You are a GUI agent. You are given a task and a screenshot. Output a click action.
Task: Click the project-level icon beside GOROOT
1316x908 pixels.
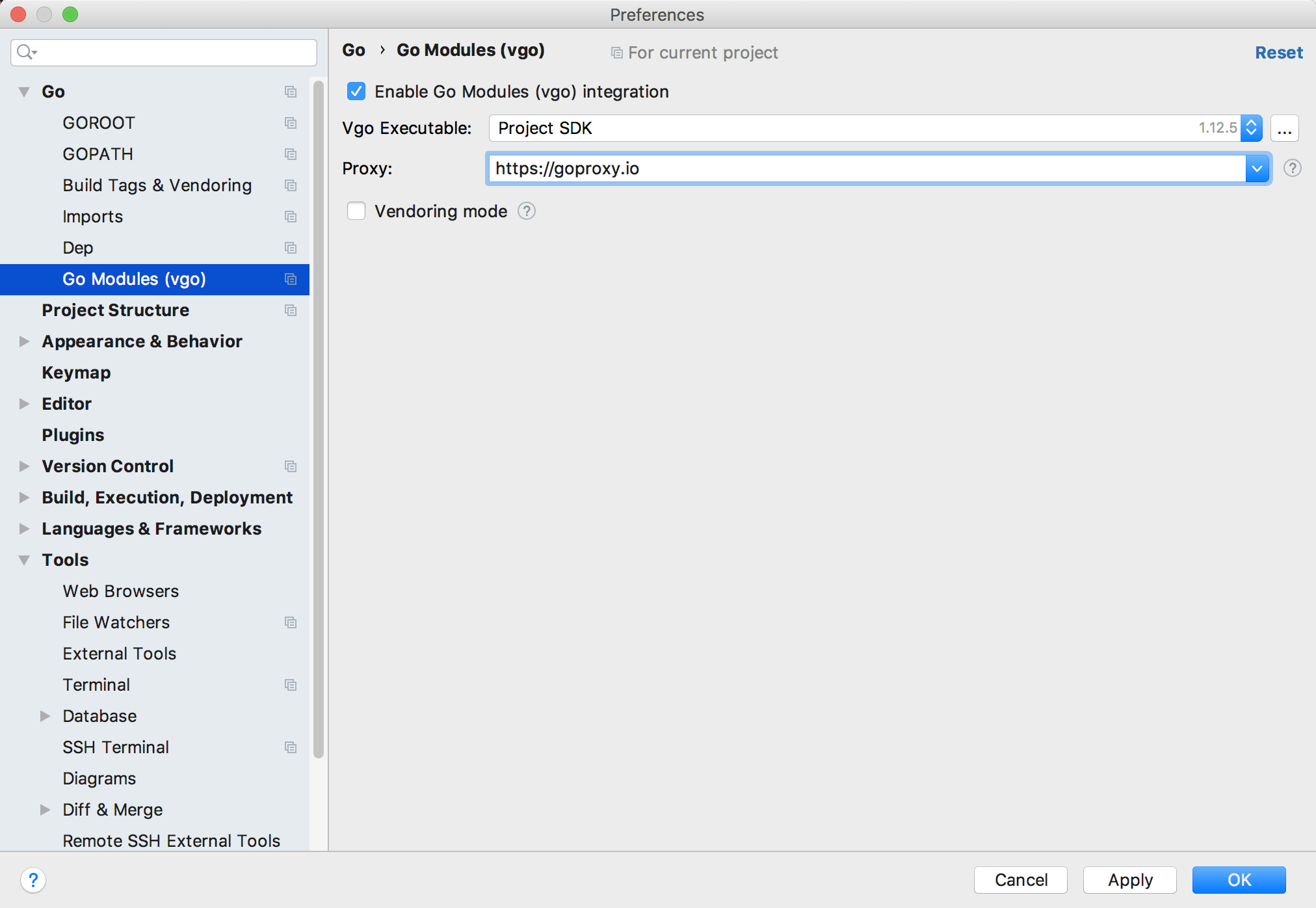(291, 123)
